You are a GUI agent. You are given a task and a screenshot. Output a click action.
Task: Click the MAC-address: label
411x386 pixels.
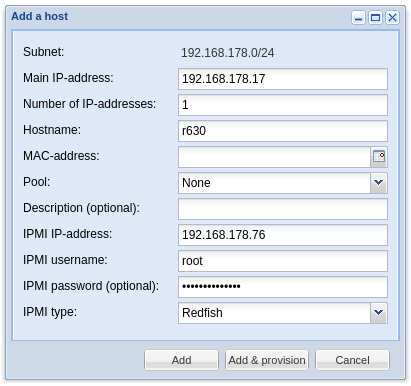[x=61, y=156]
